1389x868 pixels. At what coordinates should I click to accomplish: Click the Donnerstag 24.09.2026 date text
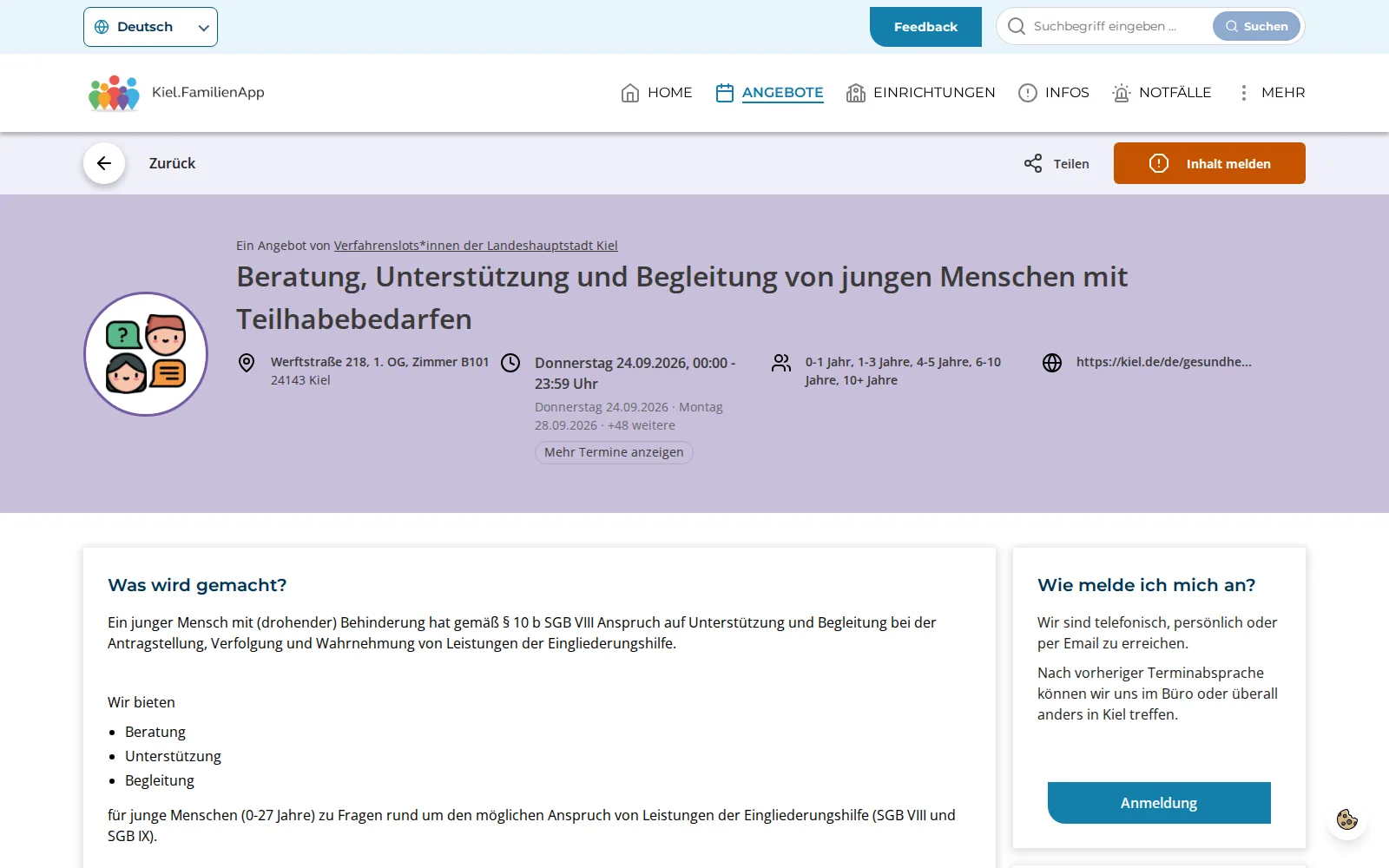pyautogui.click(x=635, y=373)
